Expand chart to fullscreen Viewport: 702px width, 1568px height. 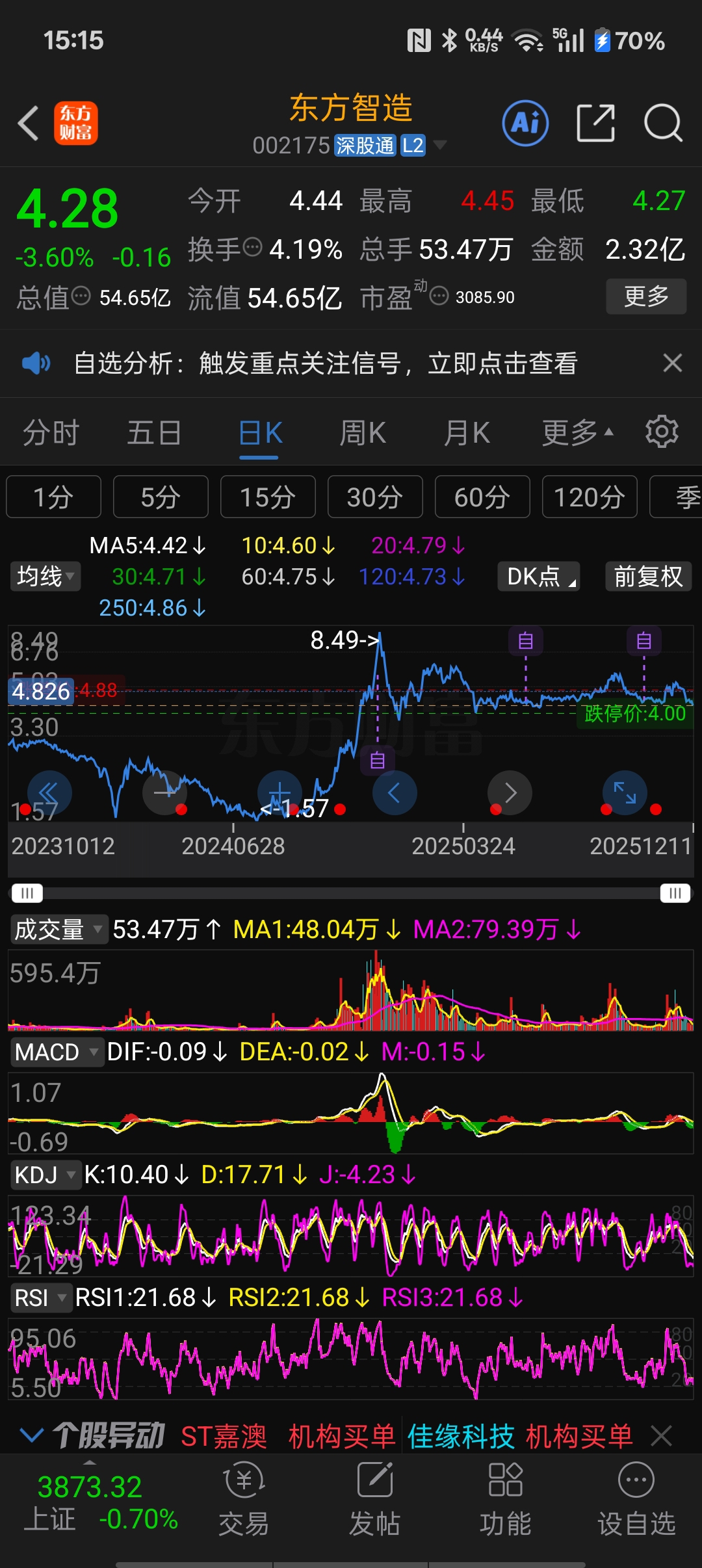[x=625, y=793]
